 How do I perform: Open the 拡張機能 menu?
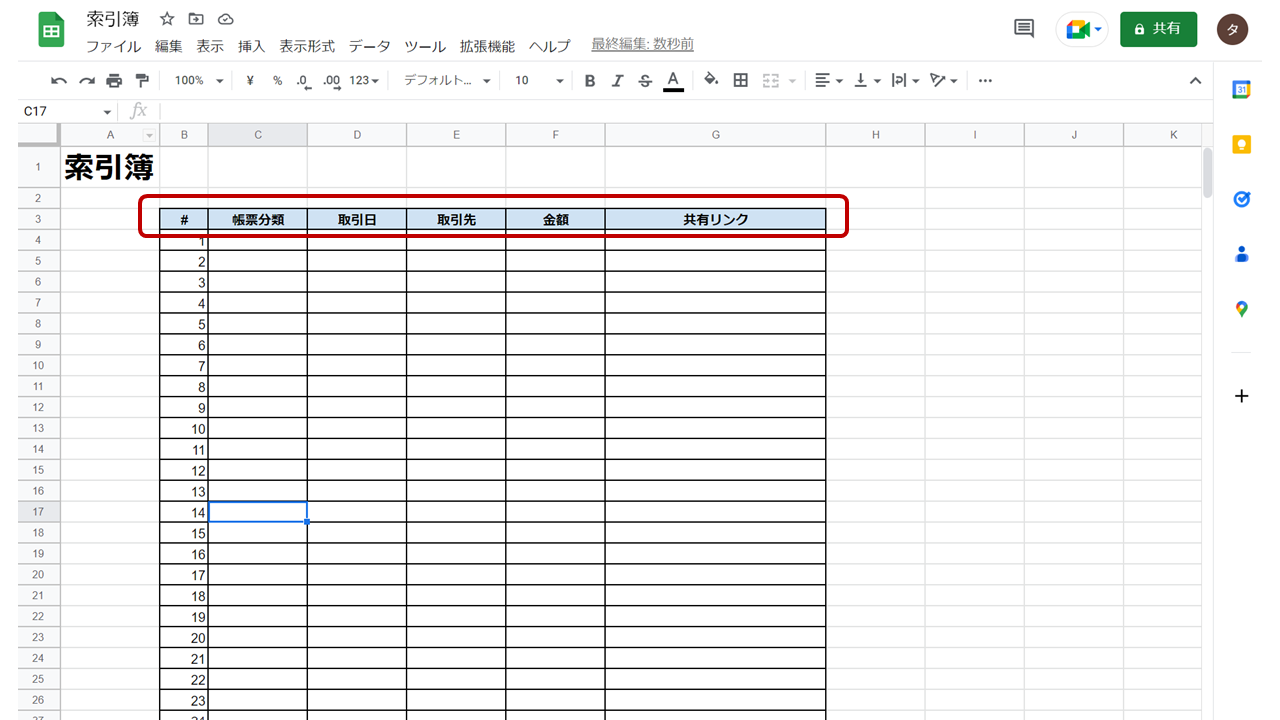pos(487,46)
